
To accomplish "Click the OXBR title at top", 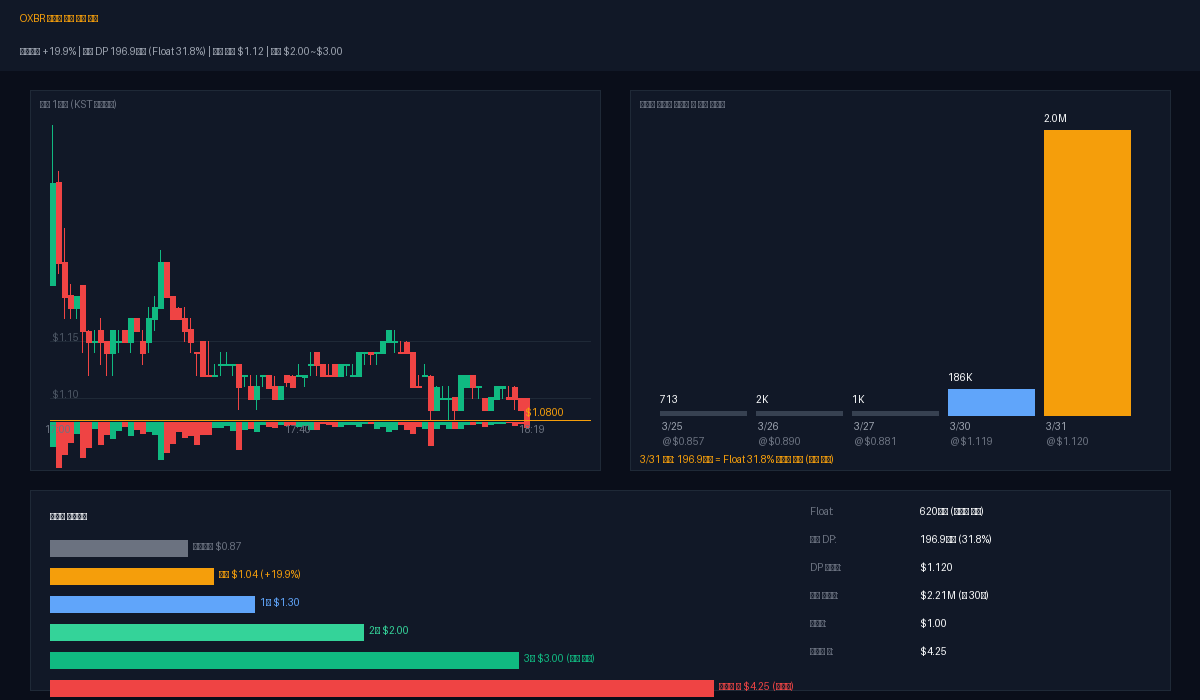I will click(x=59, y=18).
